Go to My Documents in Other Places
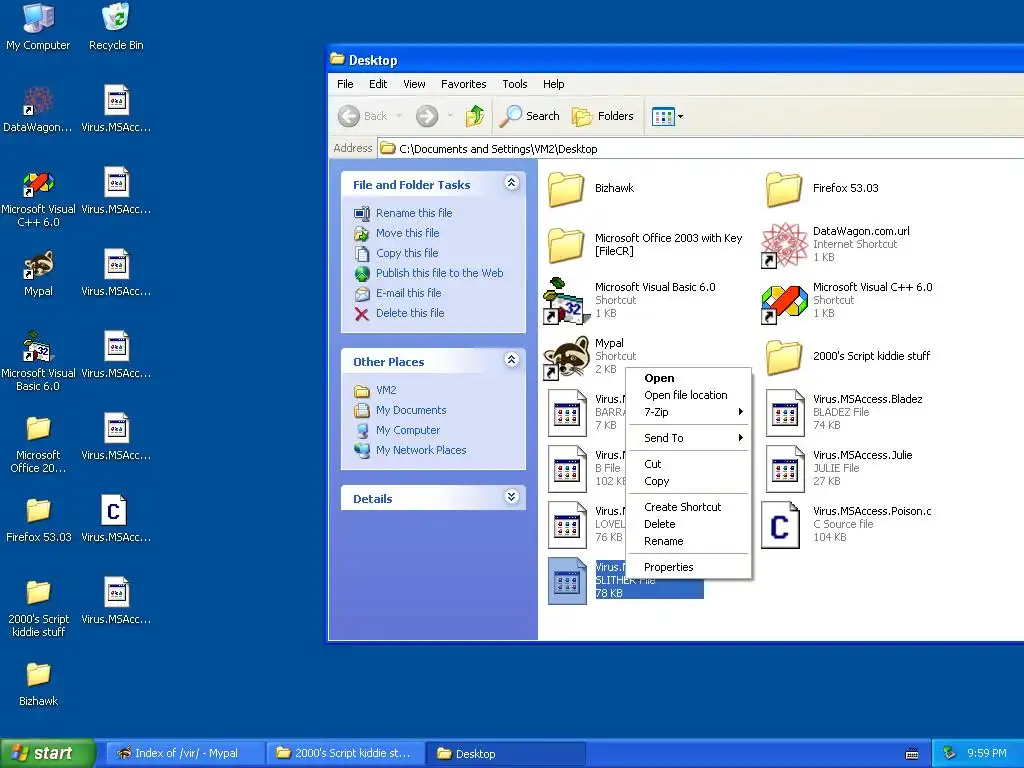 (x=411, y=410)
